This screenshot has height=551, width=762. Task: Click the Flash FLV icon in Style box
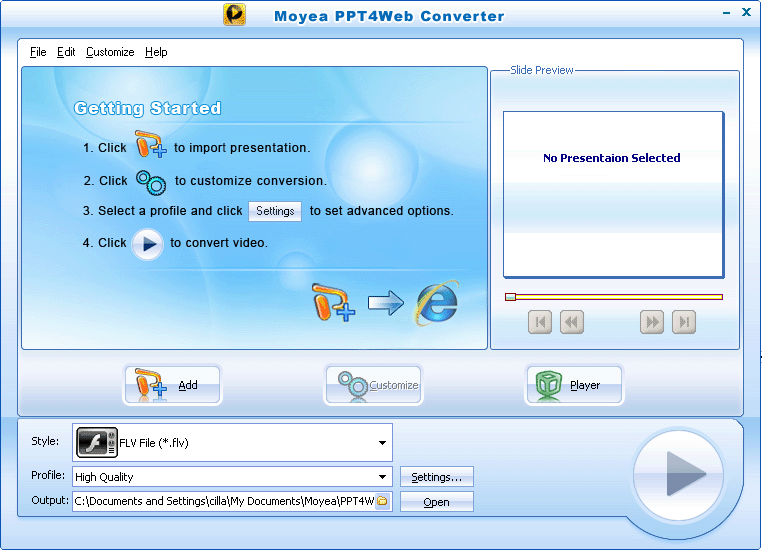tap(97, 442)
